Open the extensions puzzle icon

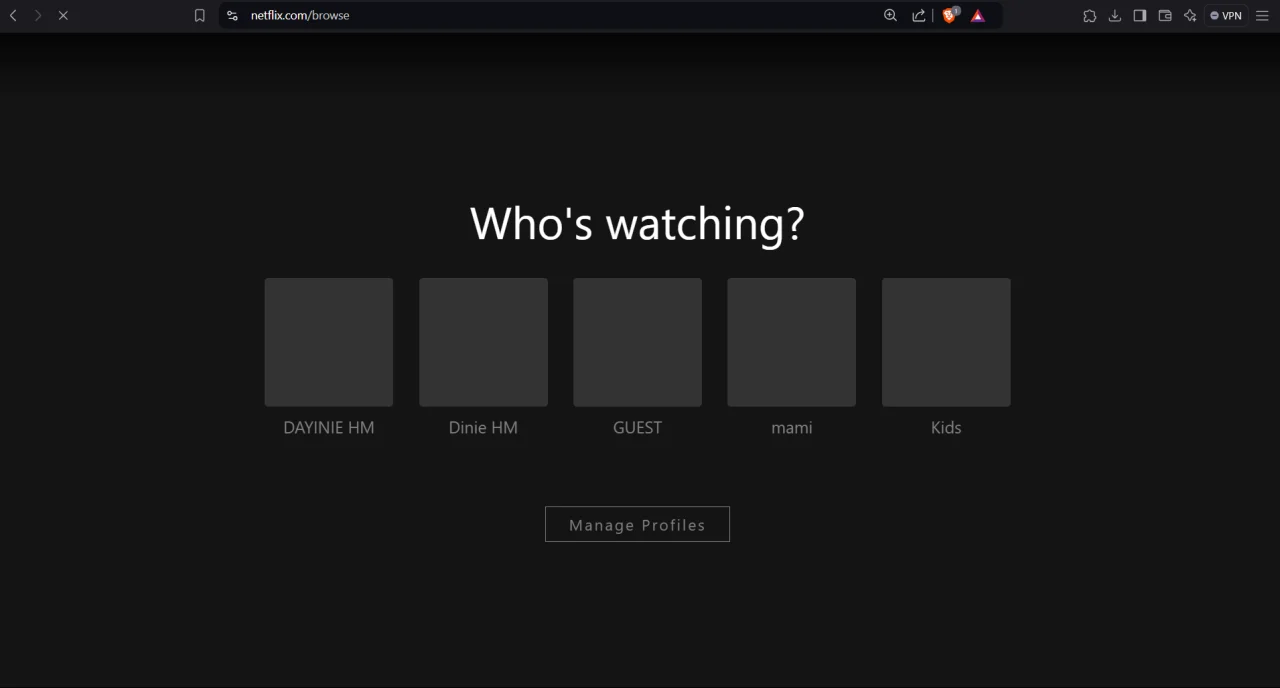[x=1089, y=16]
